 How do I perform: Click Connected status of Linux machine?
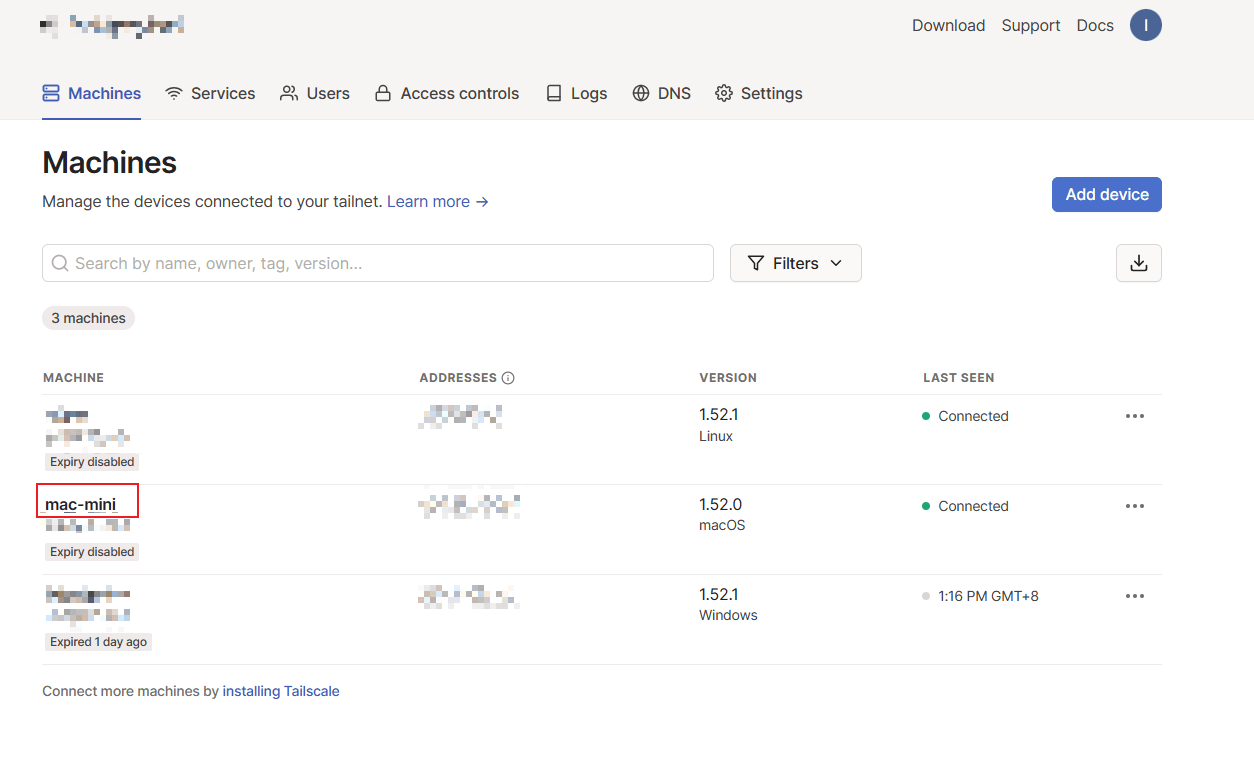(965, 416)
